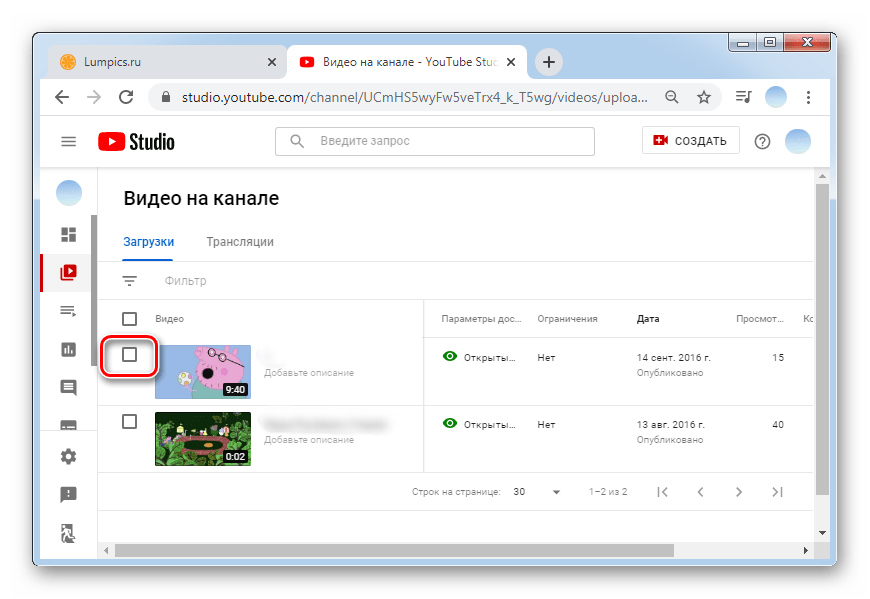Jump to the last page of videos

point(777,492)
